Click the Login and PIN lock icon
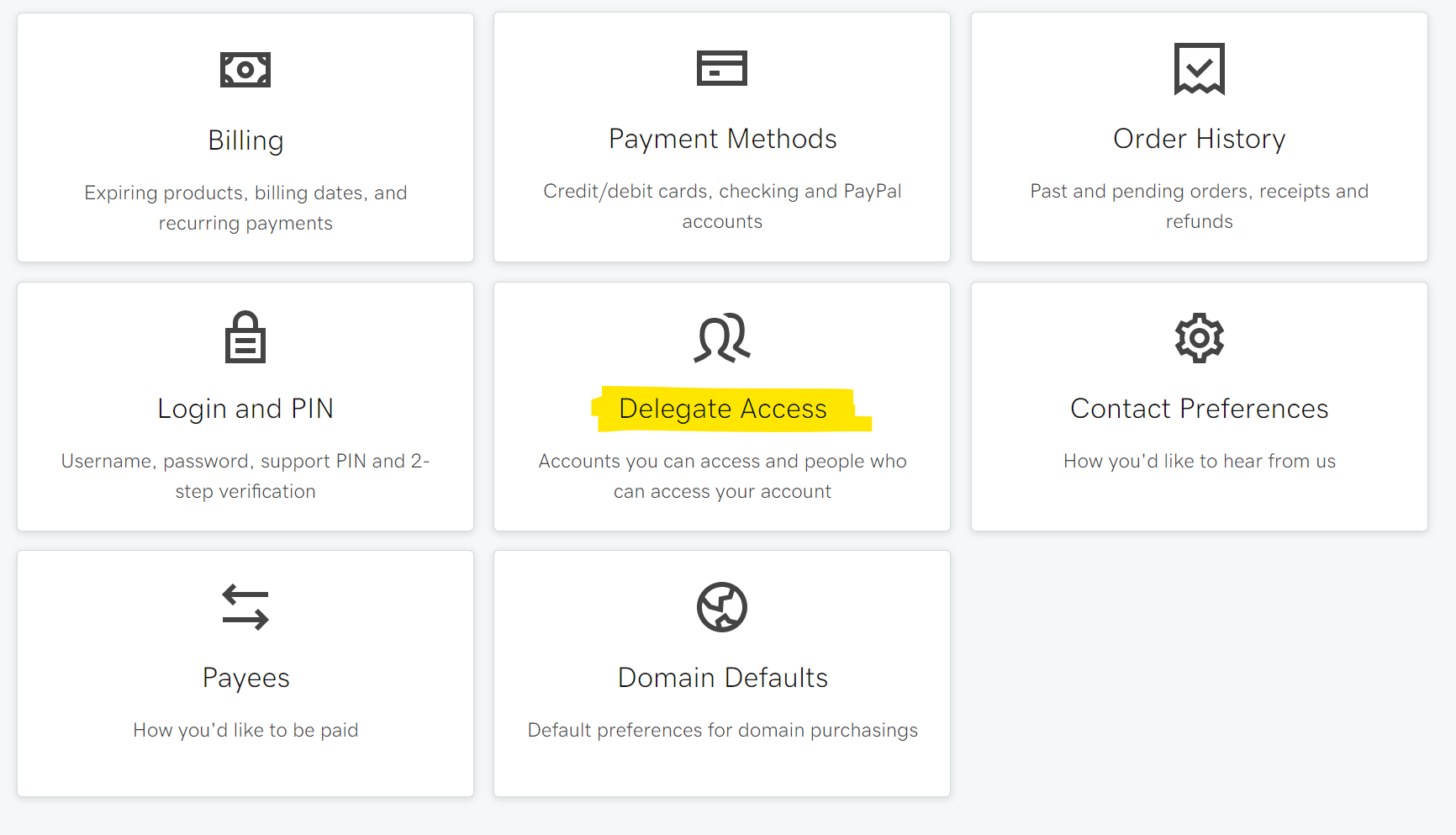The height and width of the screenshot is (835, 1456). click(x=245, y=337)
